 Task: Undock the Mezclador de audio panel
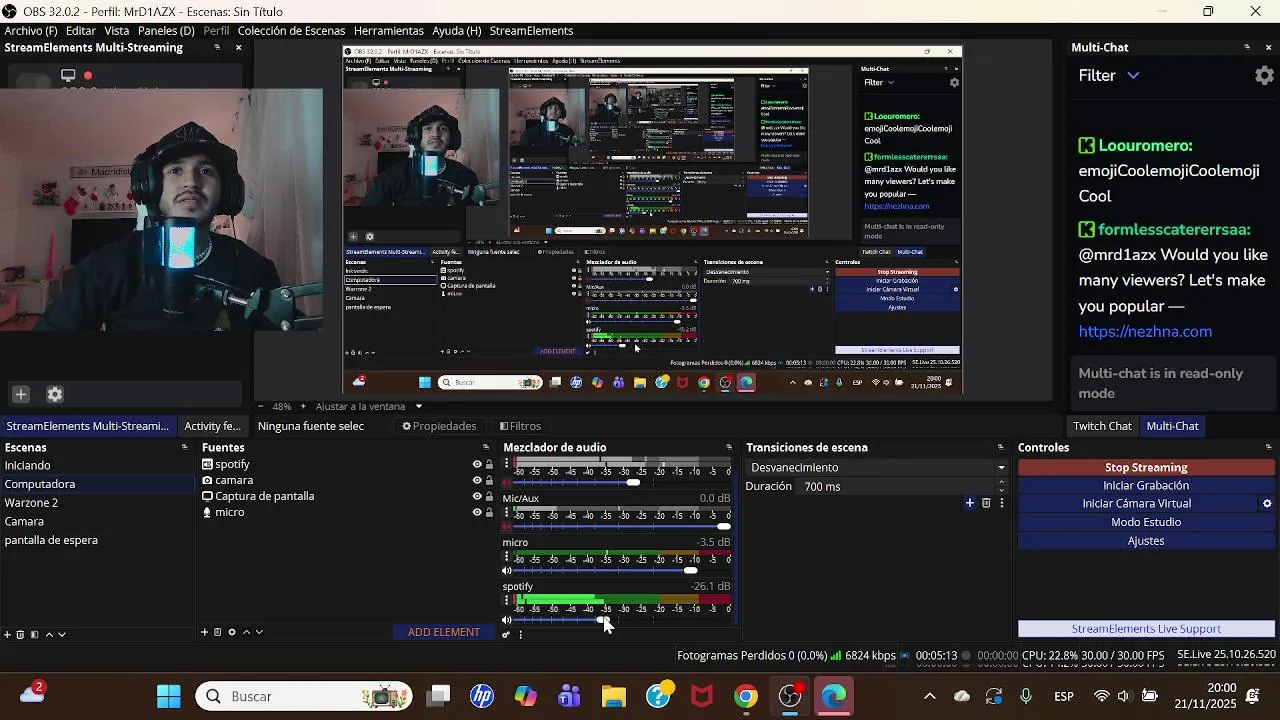click(x=728, y=448)
